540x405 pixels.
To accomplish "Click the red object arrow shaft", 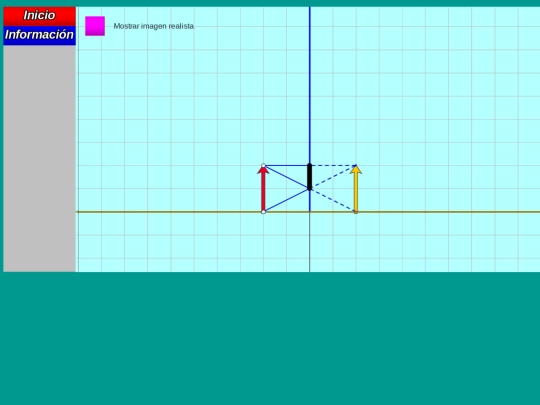I will click(x=263, y=191).
